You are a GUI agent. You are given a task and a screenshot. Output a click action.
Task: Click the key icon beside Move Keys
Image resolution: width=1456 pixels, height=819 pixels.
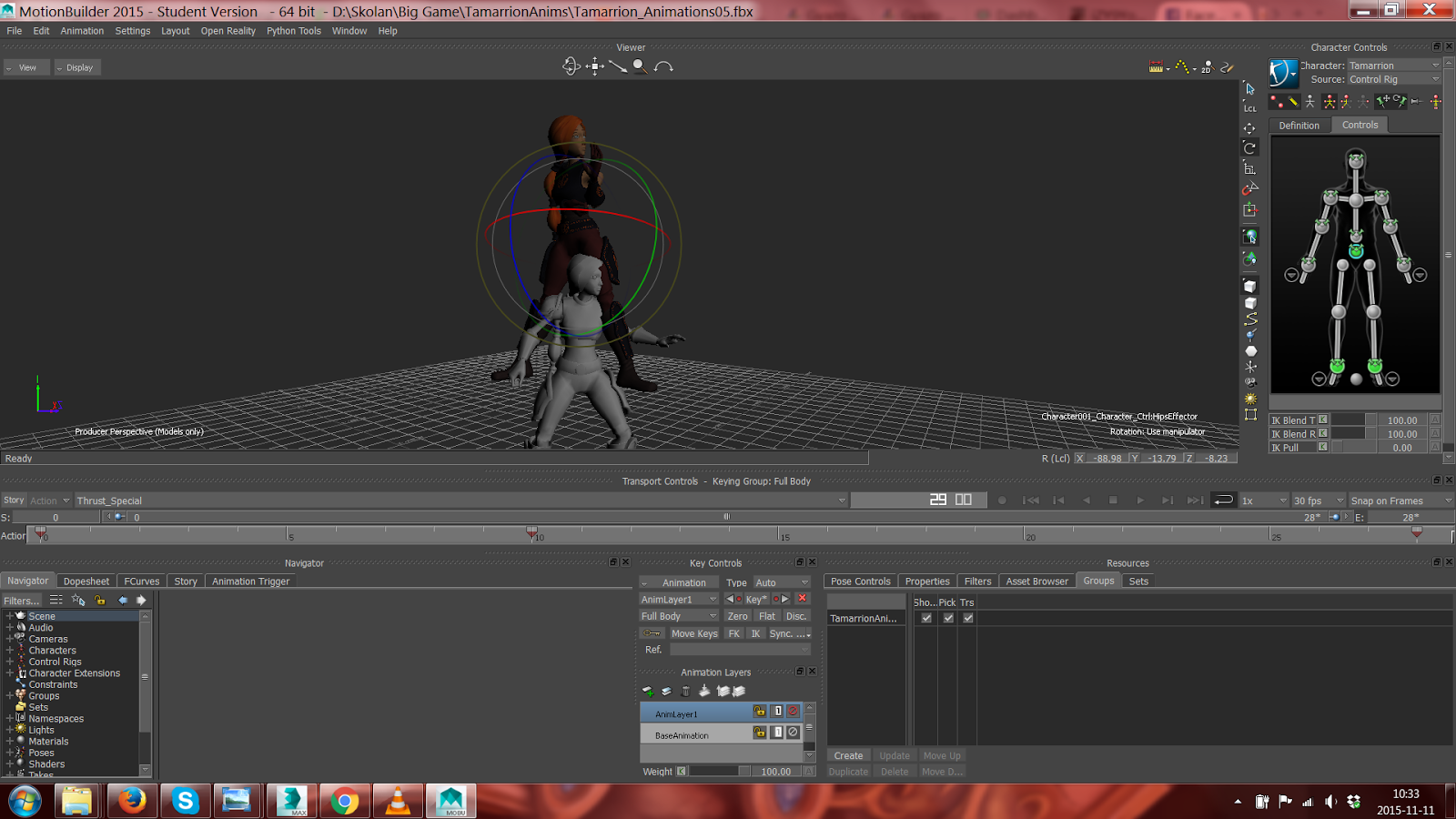(x=652, y=633)
